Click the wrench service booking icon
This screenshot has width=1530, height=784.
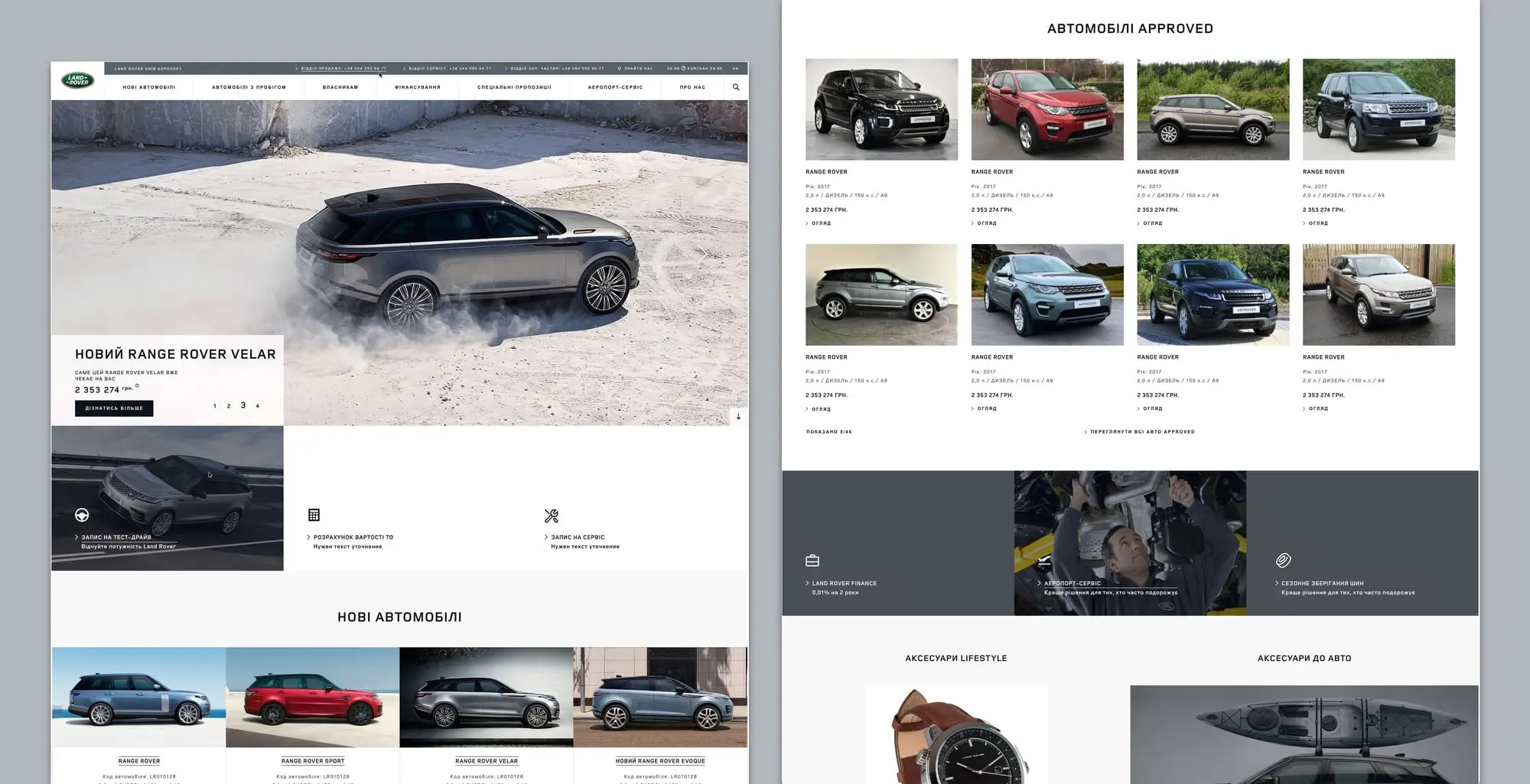click(552, 516)
